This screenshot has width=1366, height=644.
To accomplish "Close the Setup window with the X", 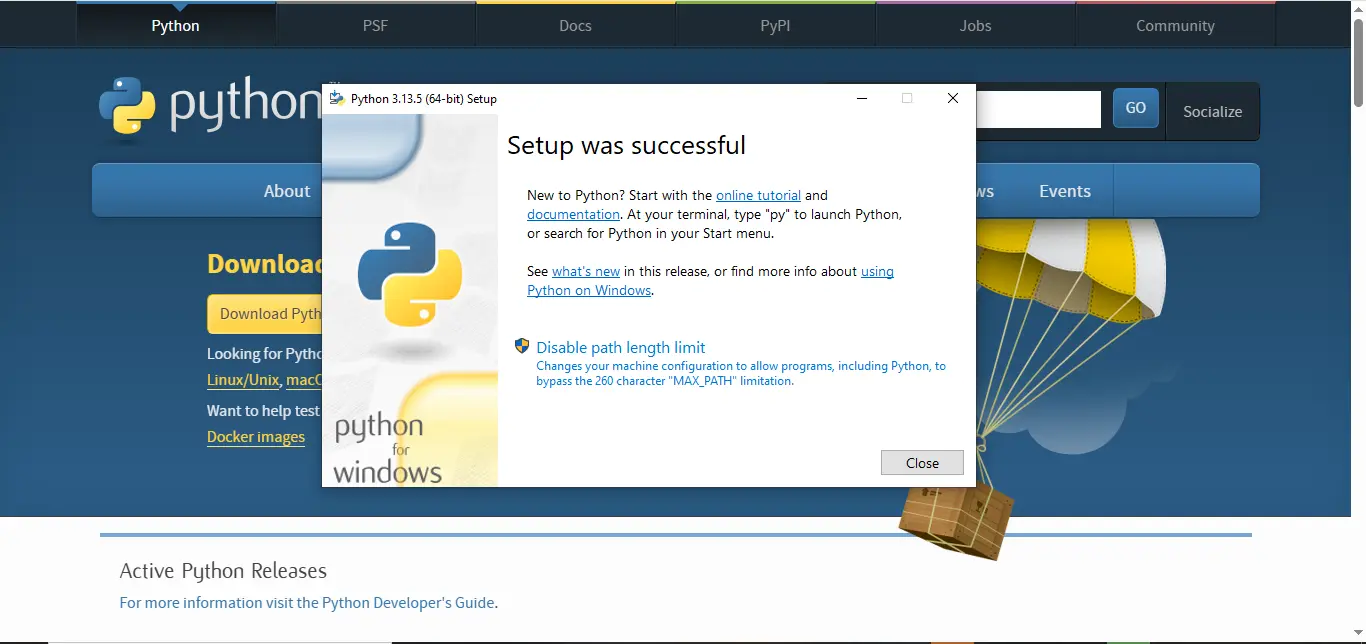I will [x=952, y=98].
